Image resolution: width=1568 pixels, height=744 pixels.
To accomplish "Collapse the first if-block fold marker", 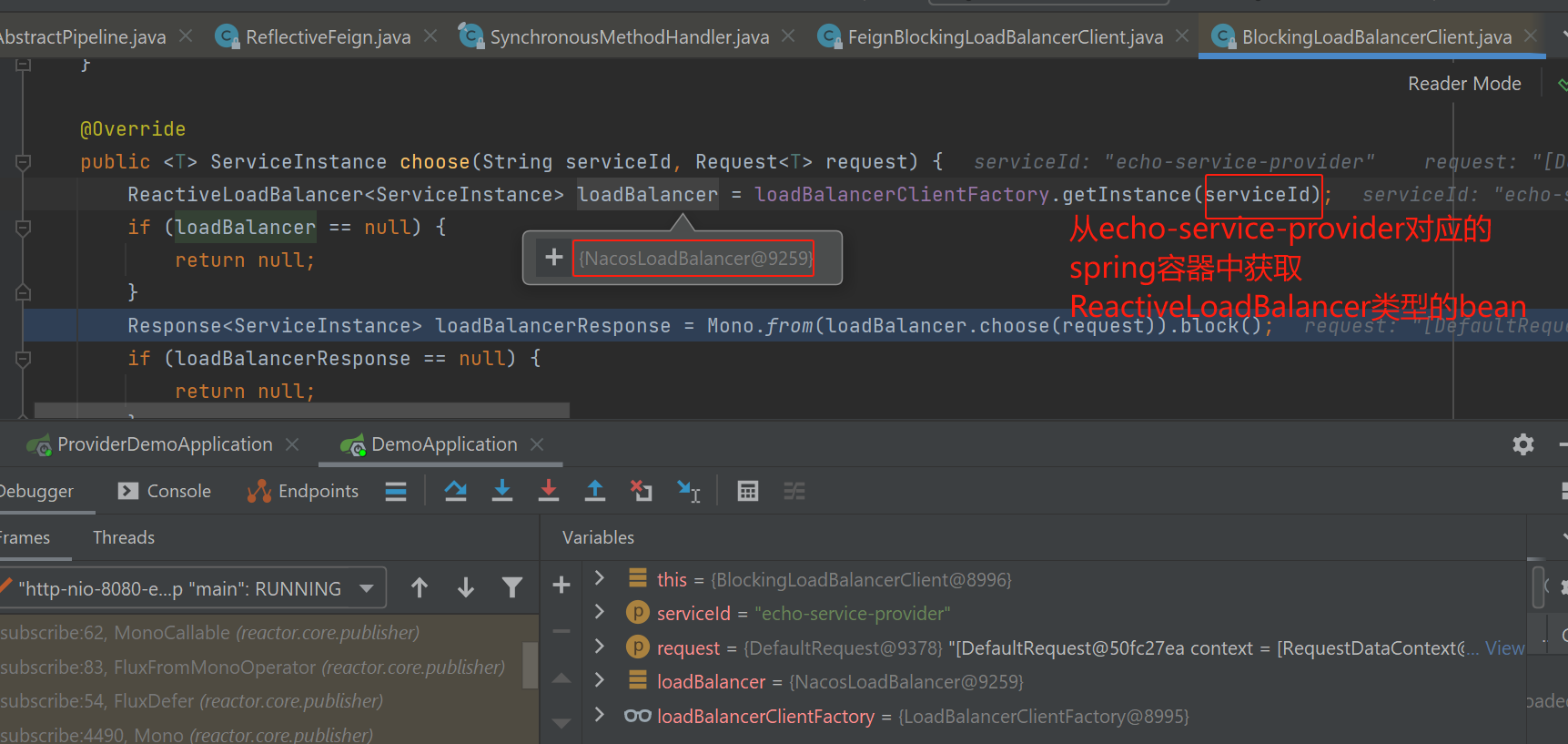I will 24,228.
